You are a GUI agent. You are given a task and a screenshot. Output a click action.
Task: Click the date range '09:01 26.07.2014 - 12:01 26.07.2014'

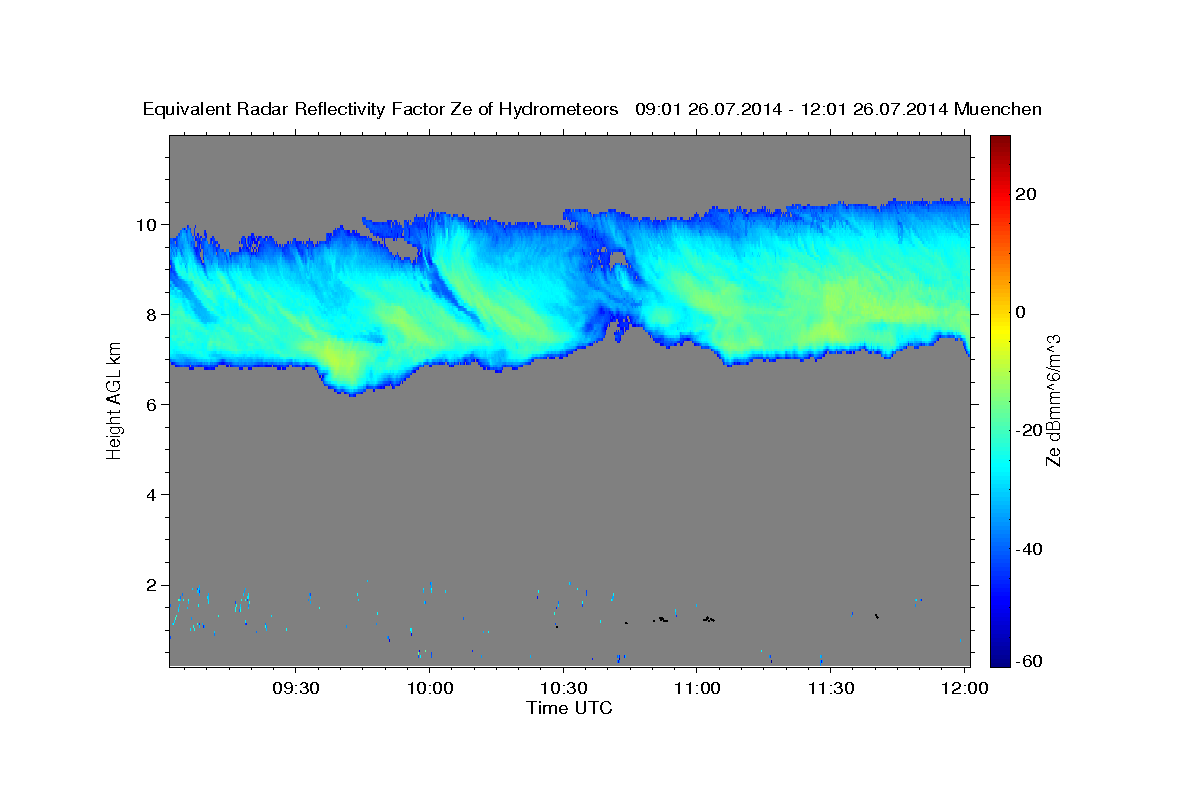point(792,109)
